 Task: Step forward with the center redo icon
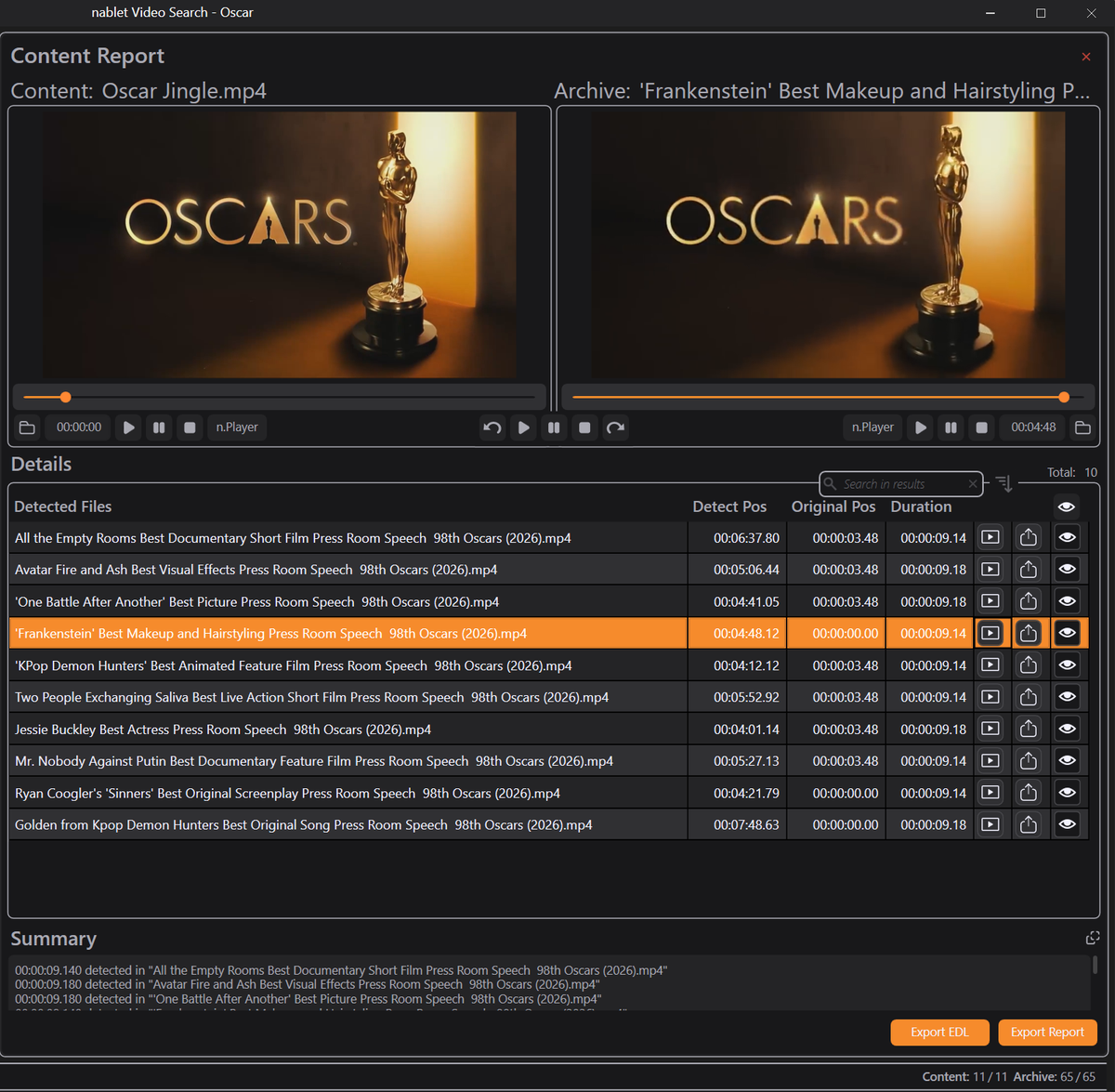(615, 428)
